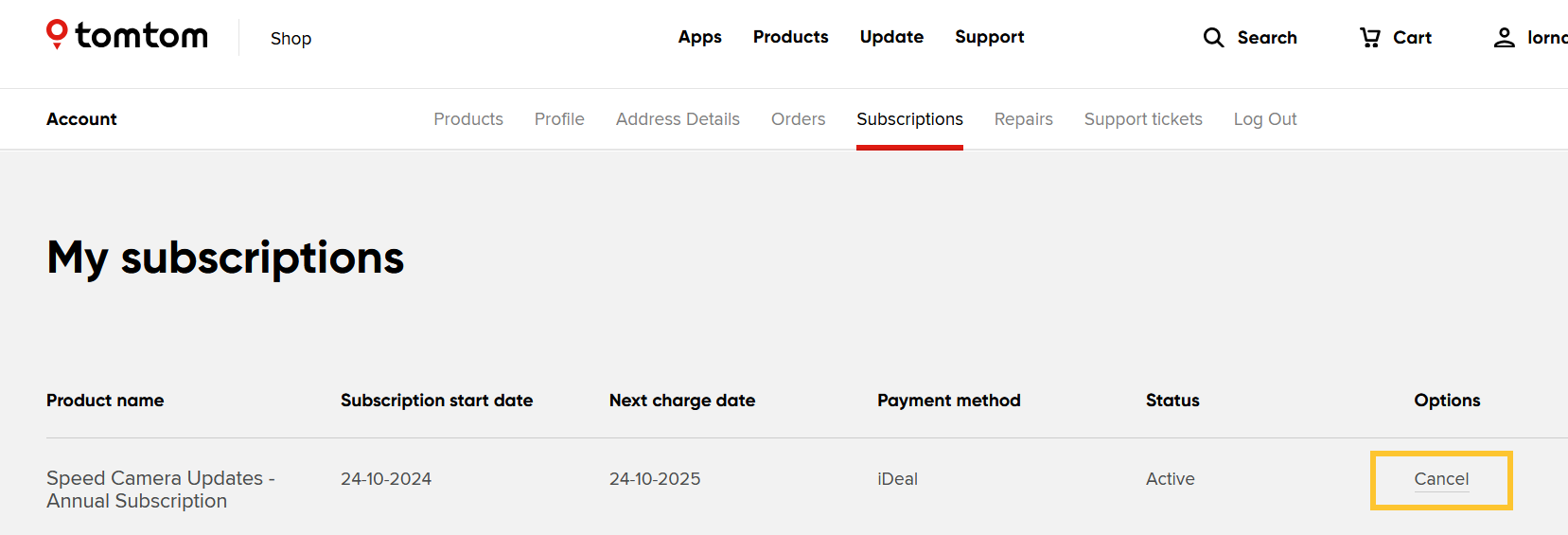This screenshot has height=535, width=1568.
Task: Open the Apps menu
Action: (699, 37)
